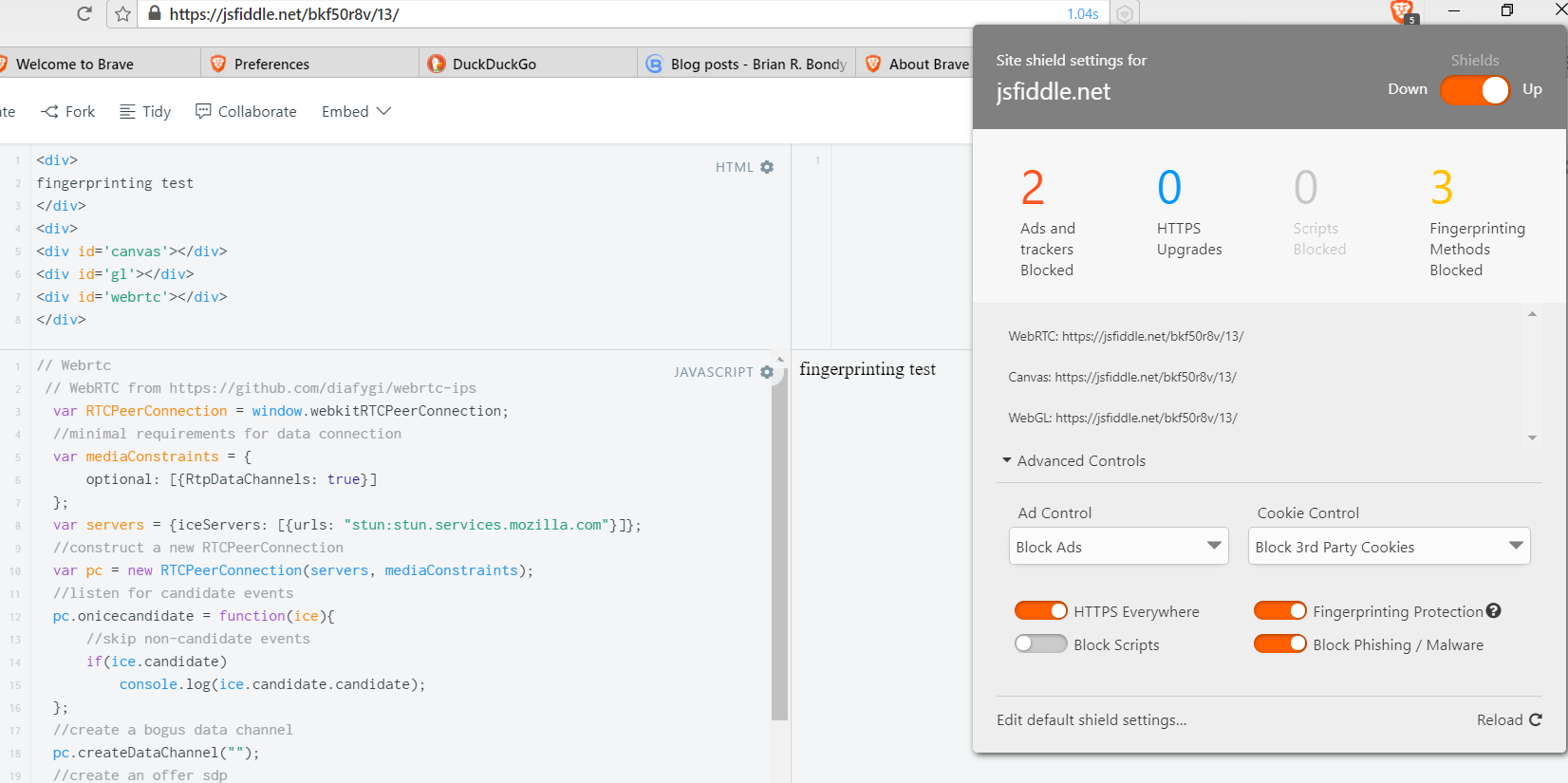This screenshot has width=1568, height=783.
Task: Click the page load time 1.04s
Action: tap(1082, 14)
